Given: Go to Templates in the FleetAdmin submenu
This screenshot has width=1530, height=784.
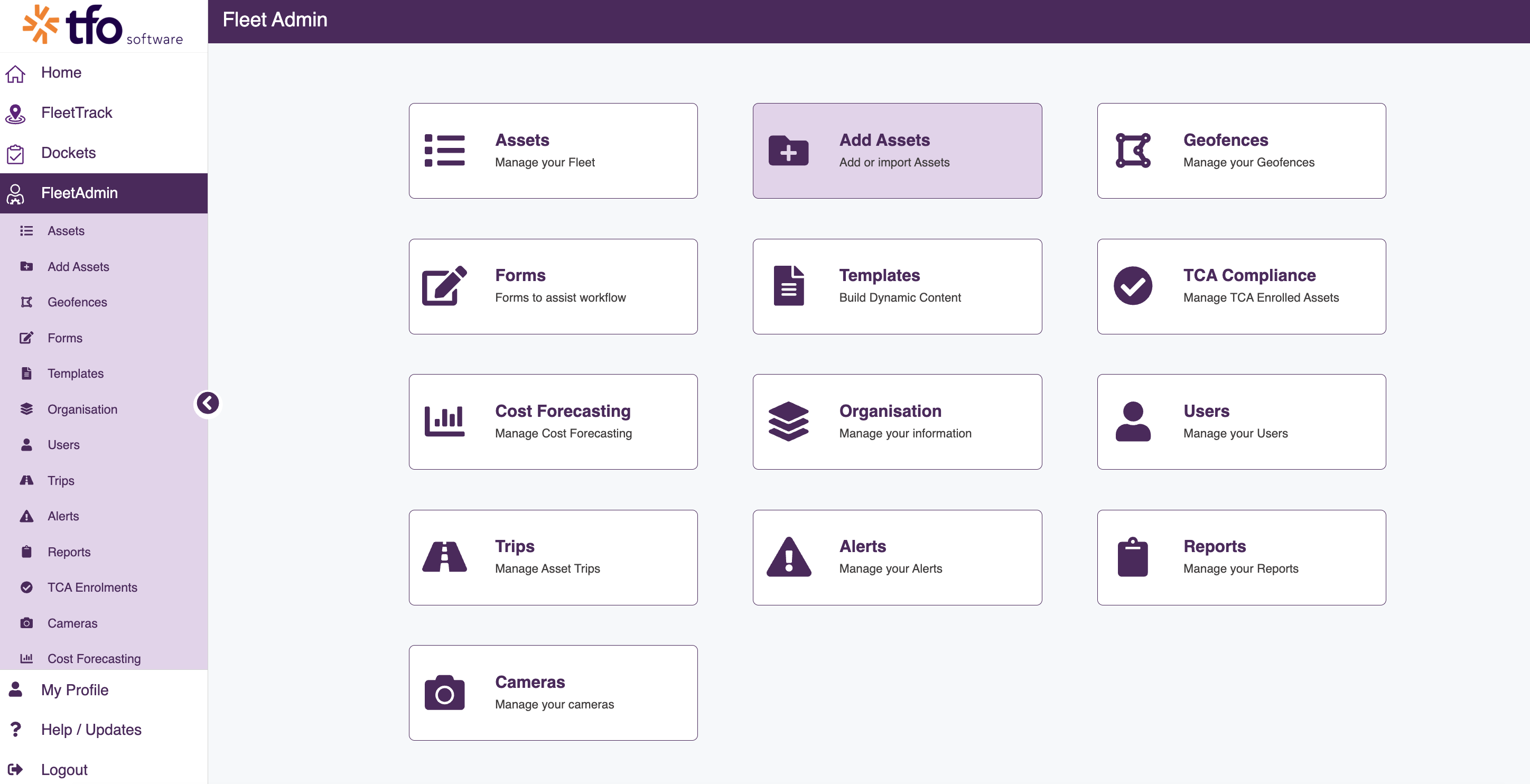Looking at the screenshot, I should point(104,374).
